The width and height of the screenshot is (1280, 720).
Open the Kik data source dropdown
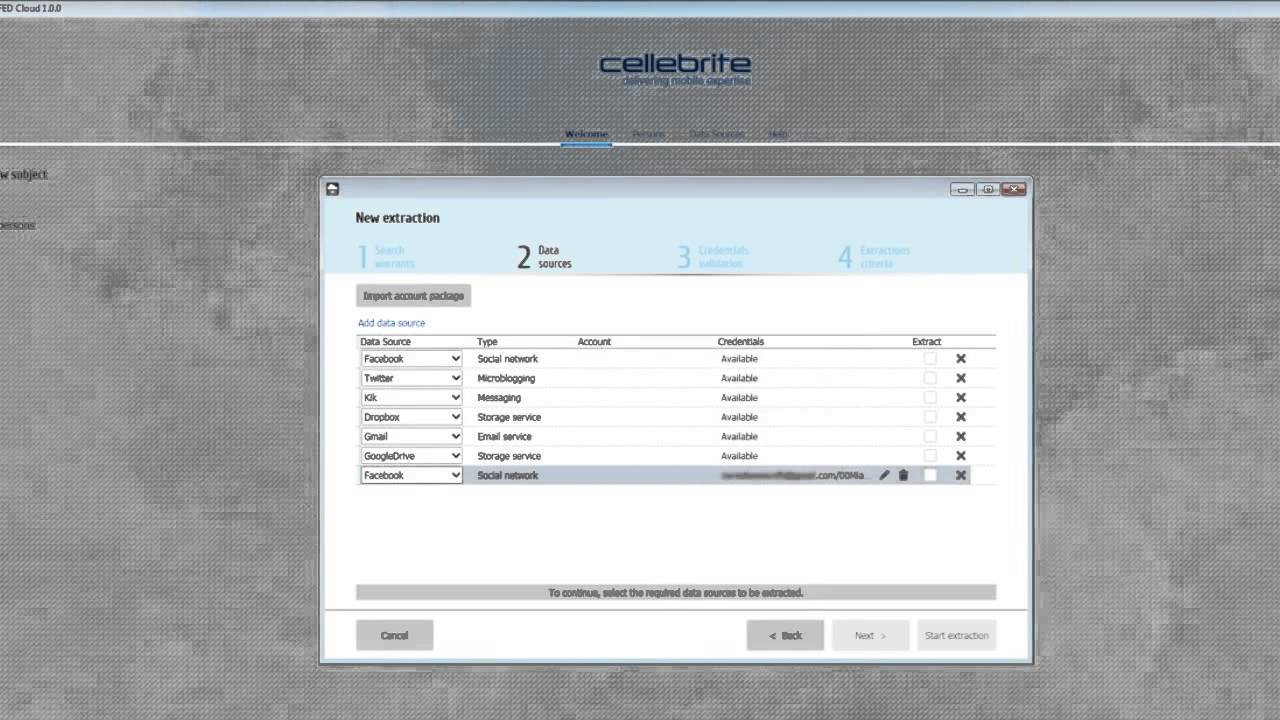coord(411,398)
